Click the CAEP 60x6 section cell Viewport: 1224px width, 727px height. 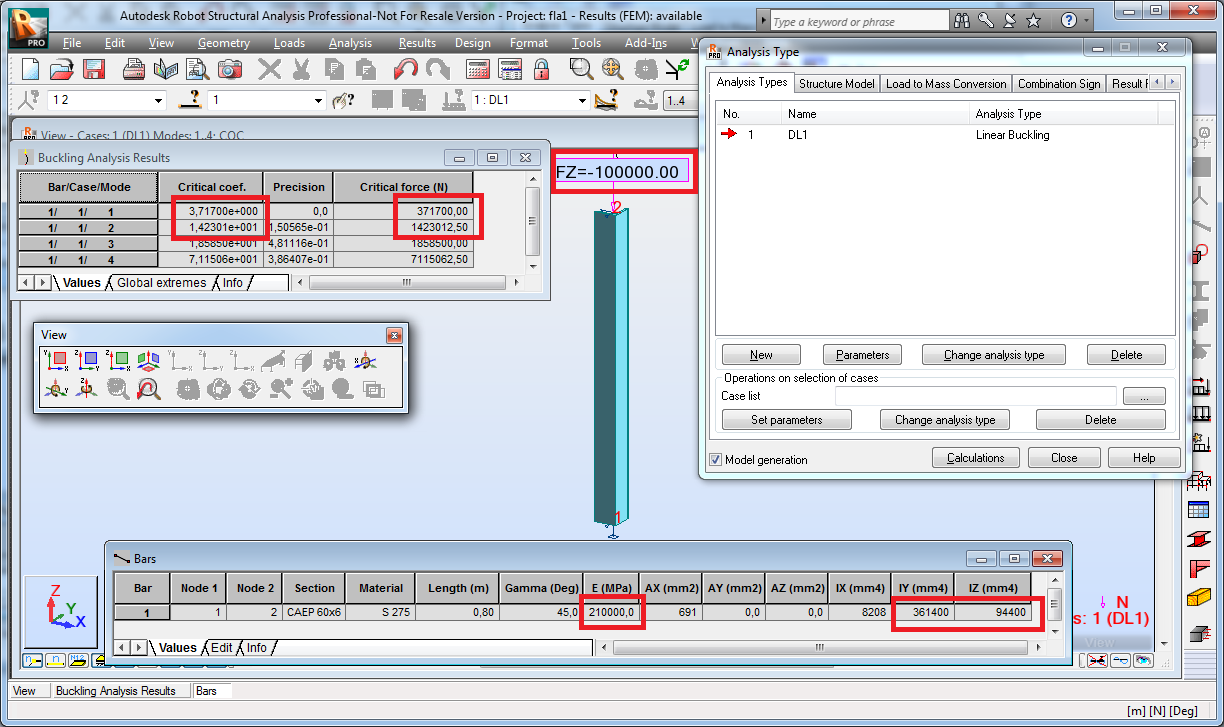[x=314, y=613]
